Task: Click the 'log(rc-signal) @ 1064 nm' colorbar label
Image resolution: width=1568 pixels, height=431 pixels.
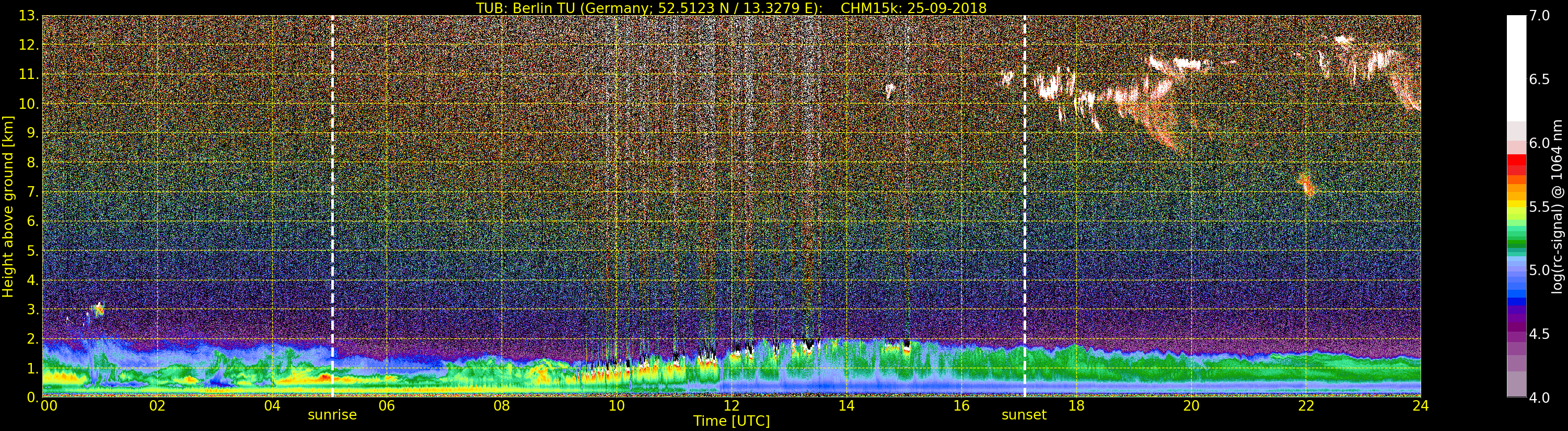Action: [1557, 206]
